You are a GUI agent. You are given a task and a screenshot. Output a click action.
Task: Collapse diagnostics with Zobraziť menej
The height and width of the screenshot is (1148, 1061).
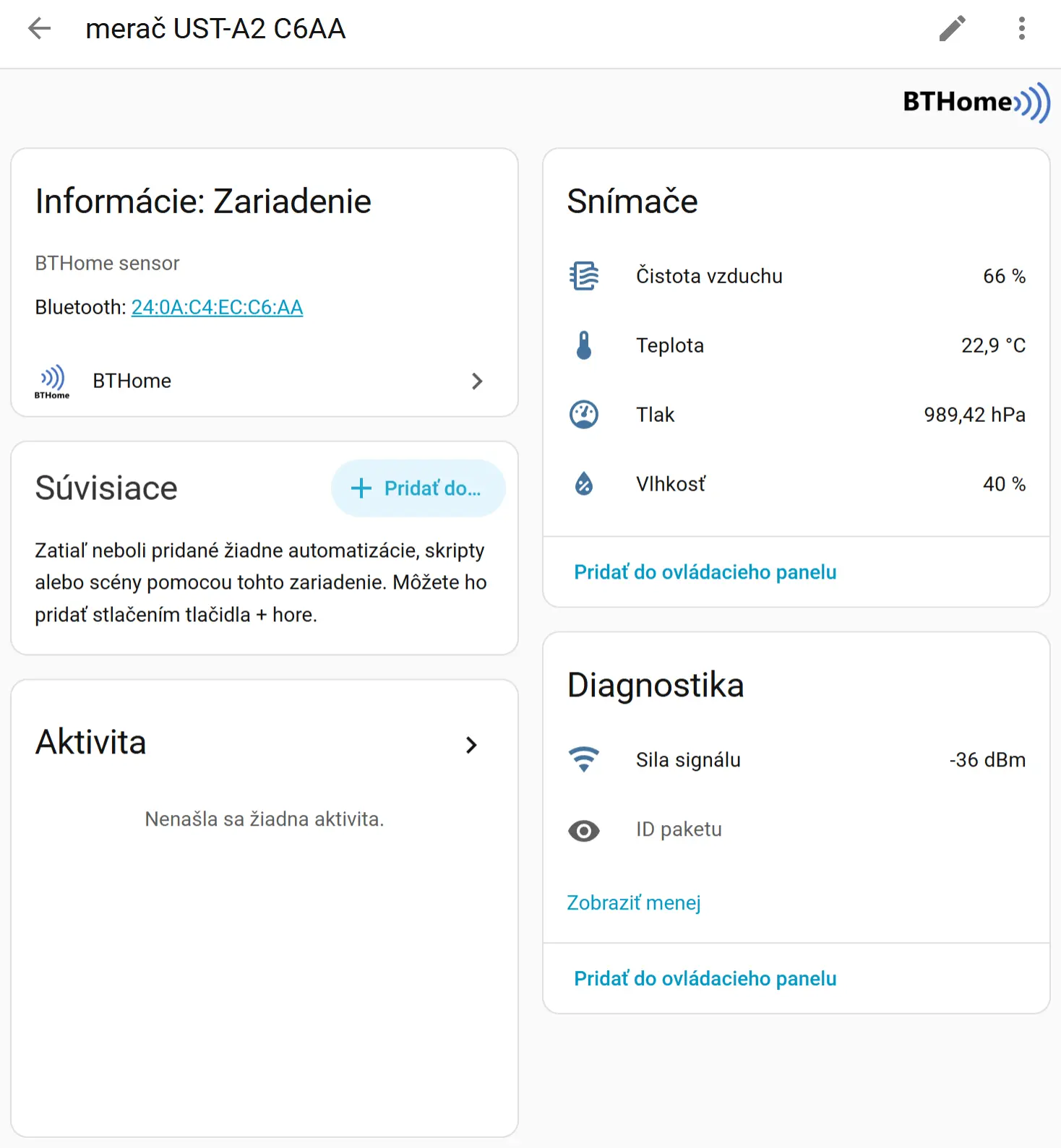point(634,903)
